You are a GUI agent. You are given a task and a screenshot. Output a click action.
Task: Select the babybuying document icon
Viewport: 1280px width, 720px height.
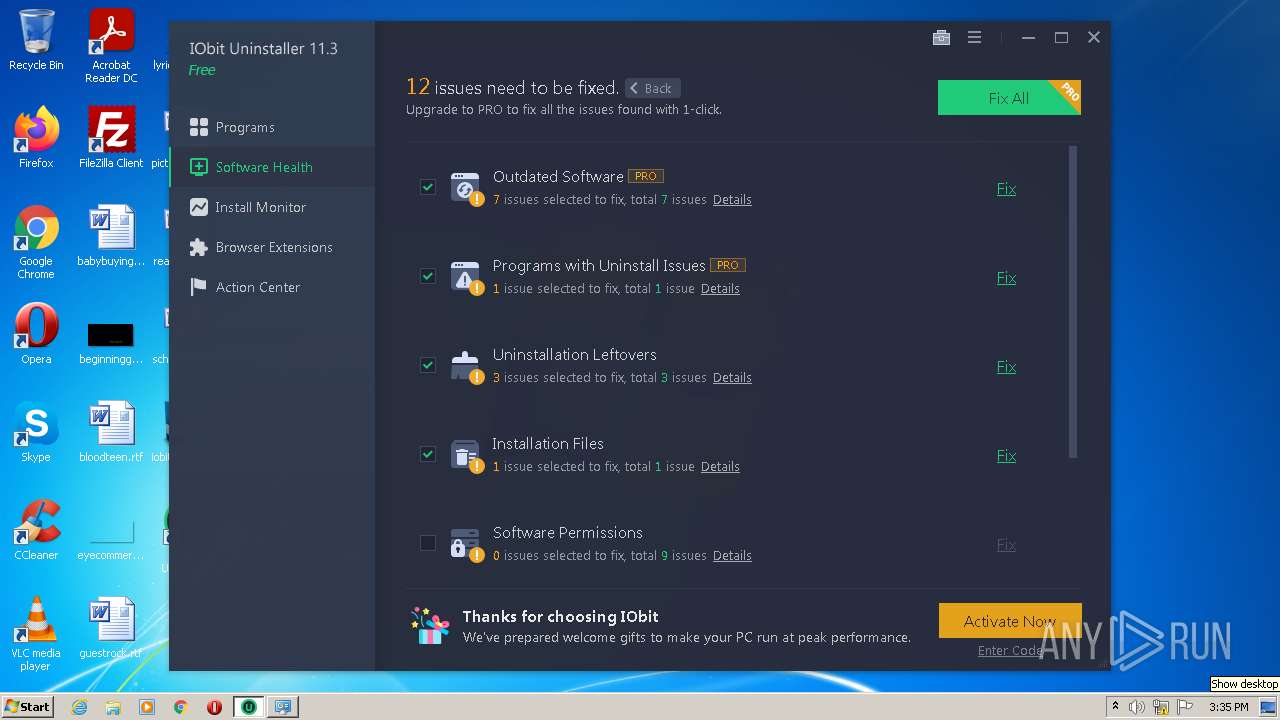tap(111, 235)
